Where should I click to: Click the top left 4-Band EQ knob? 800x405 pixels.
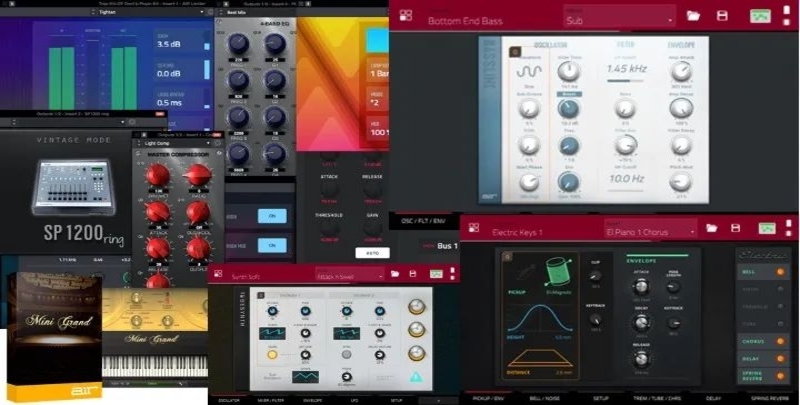(238, 44)
